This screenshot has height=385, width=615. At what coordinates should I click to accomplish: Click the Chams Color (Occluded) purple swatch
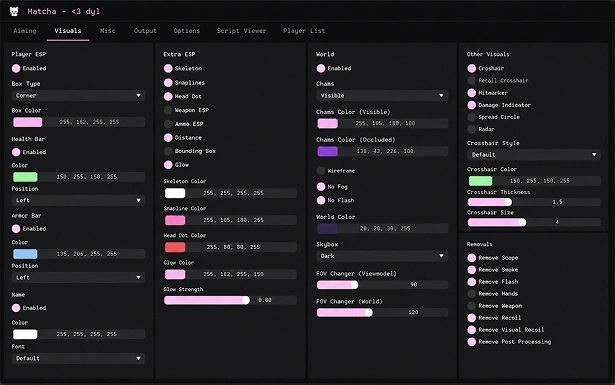click(328, 151)
